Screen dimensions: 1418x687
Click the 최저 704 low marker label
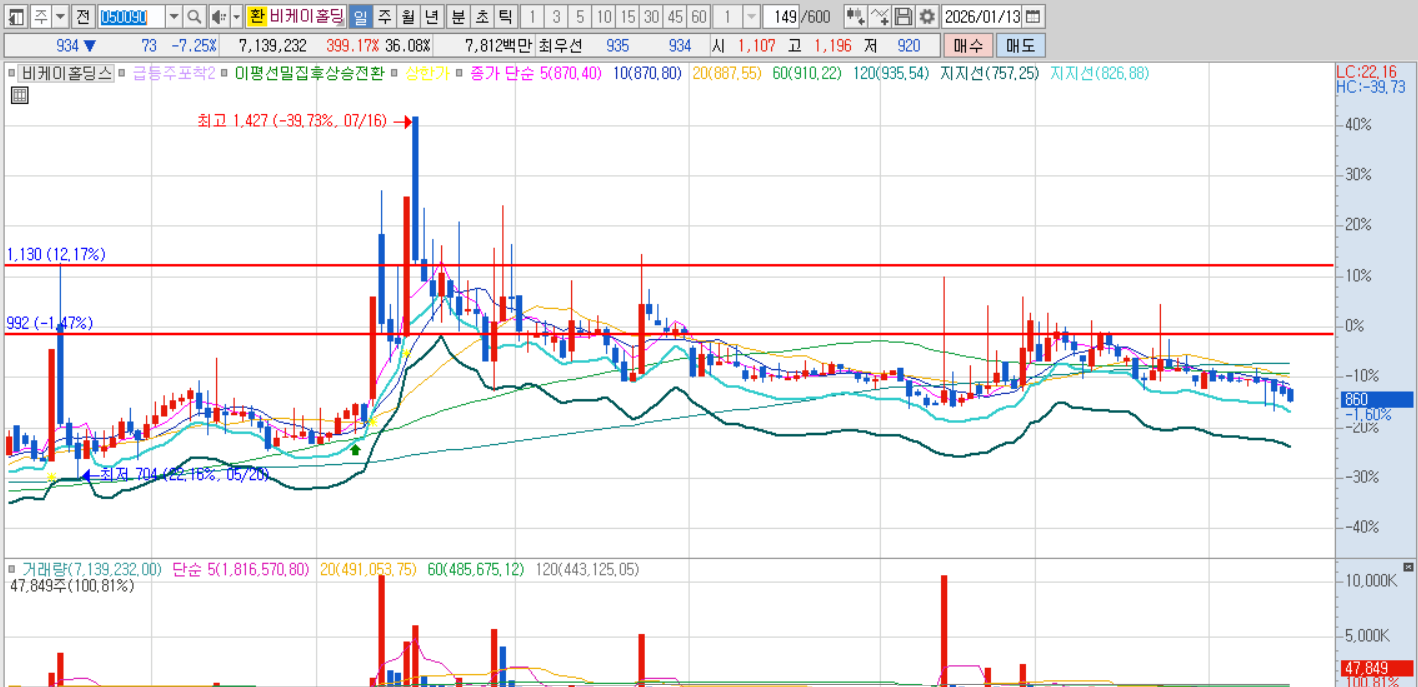(x=184, y=476)
